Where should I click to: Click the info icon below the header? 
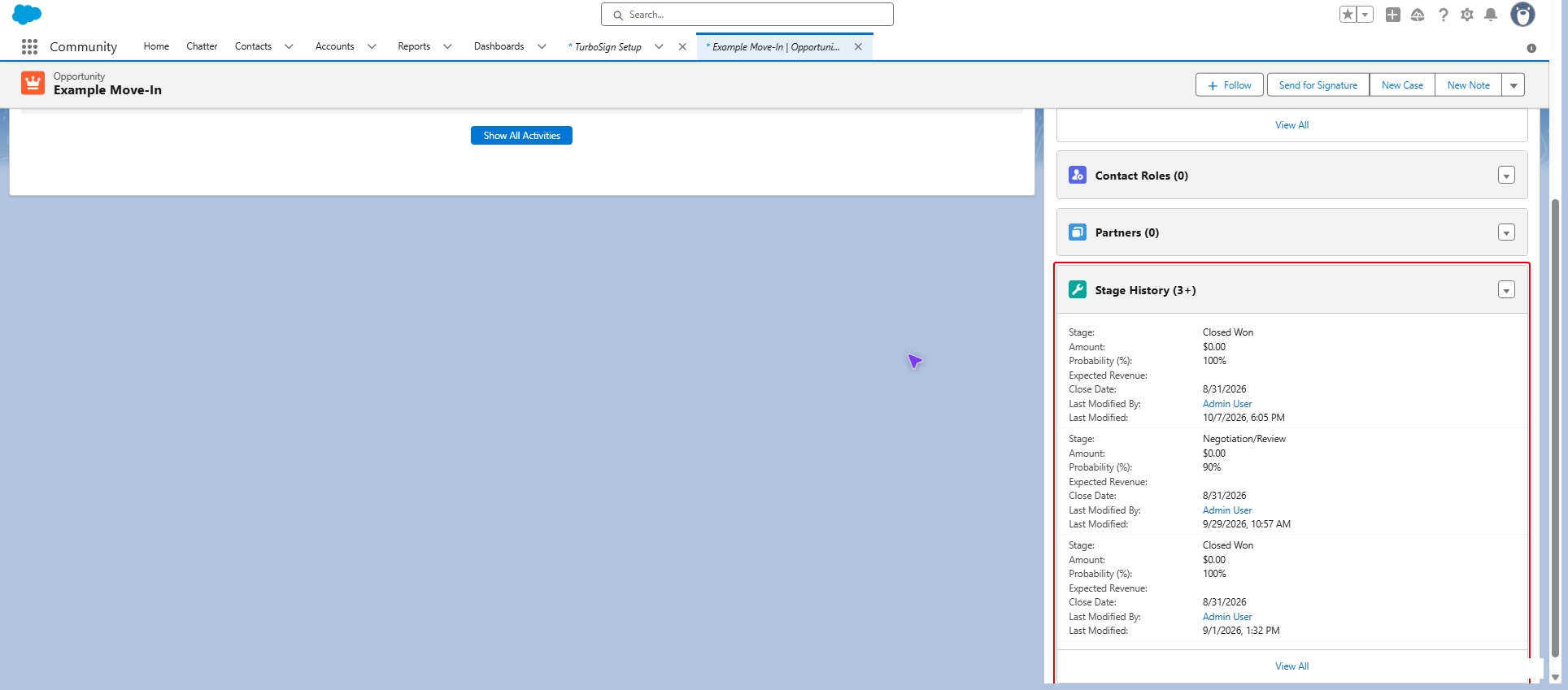point(1531,48)
